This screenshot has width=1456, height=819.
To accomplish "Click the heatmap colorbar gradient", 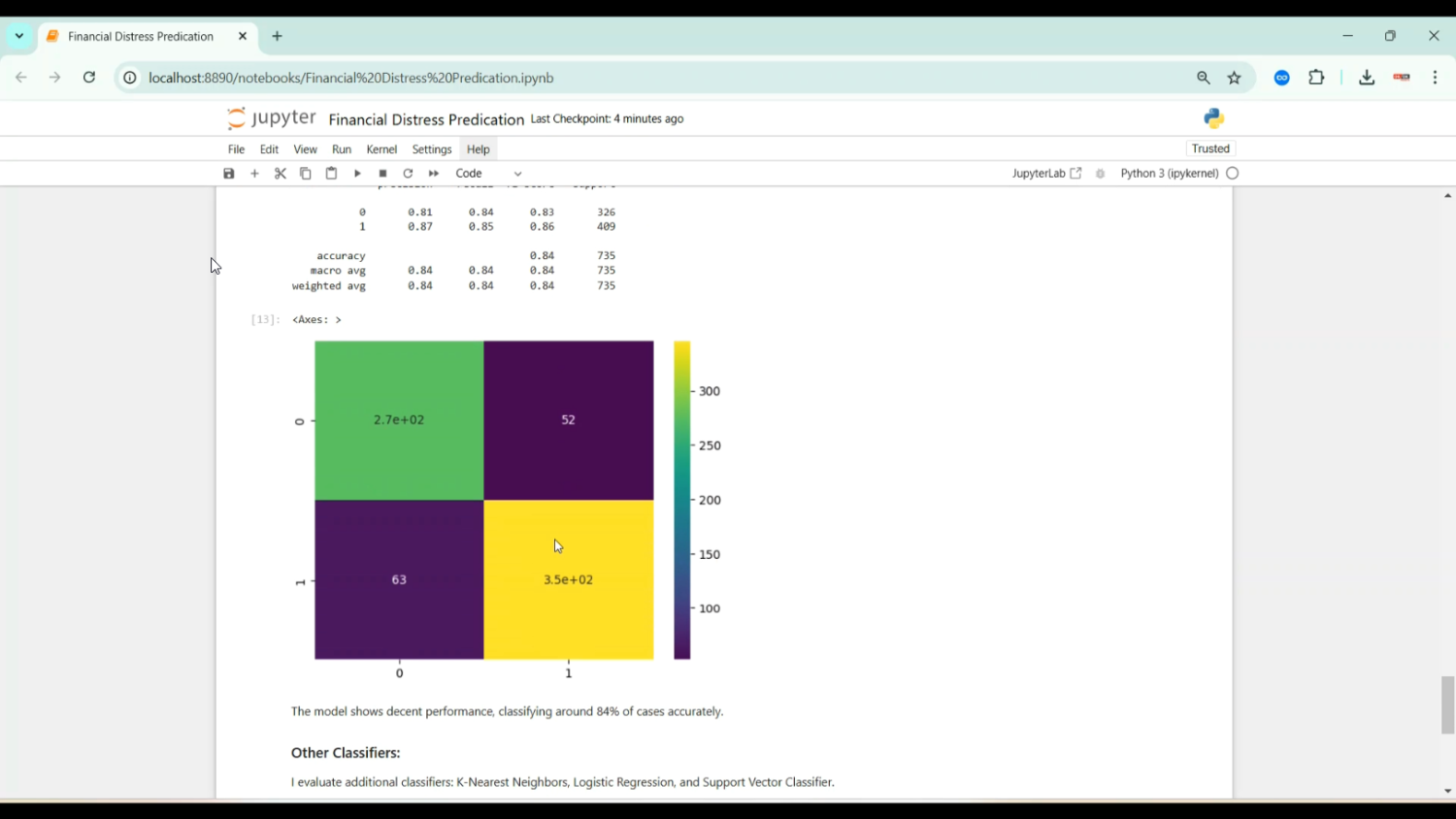I will (682, 500).
